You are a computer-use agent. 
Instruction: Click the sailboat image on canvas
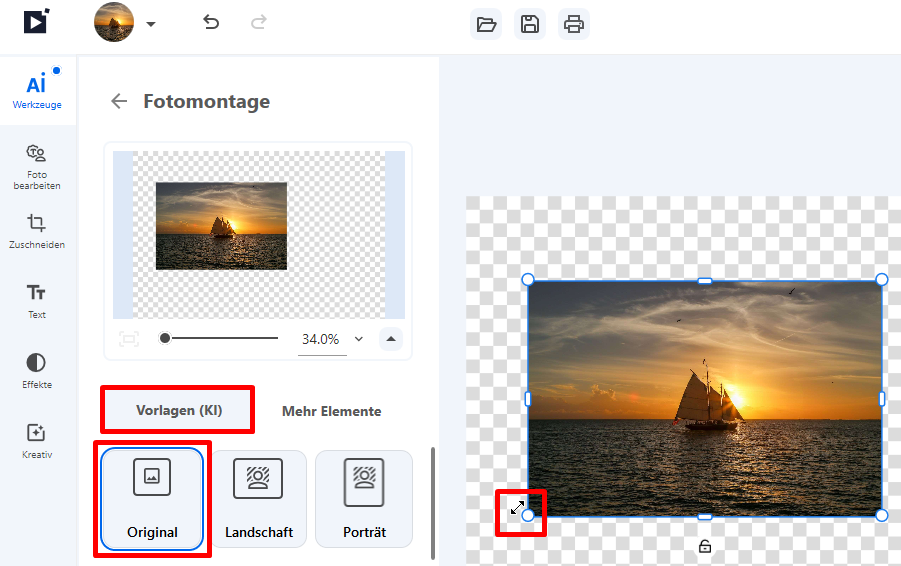tap(704, 398)
